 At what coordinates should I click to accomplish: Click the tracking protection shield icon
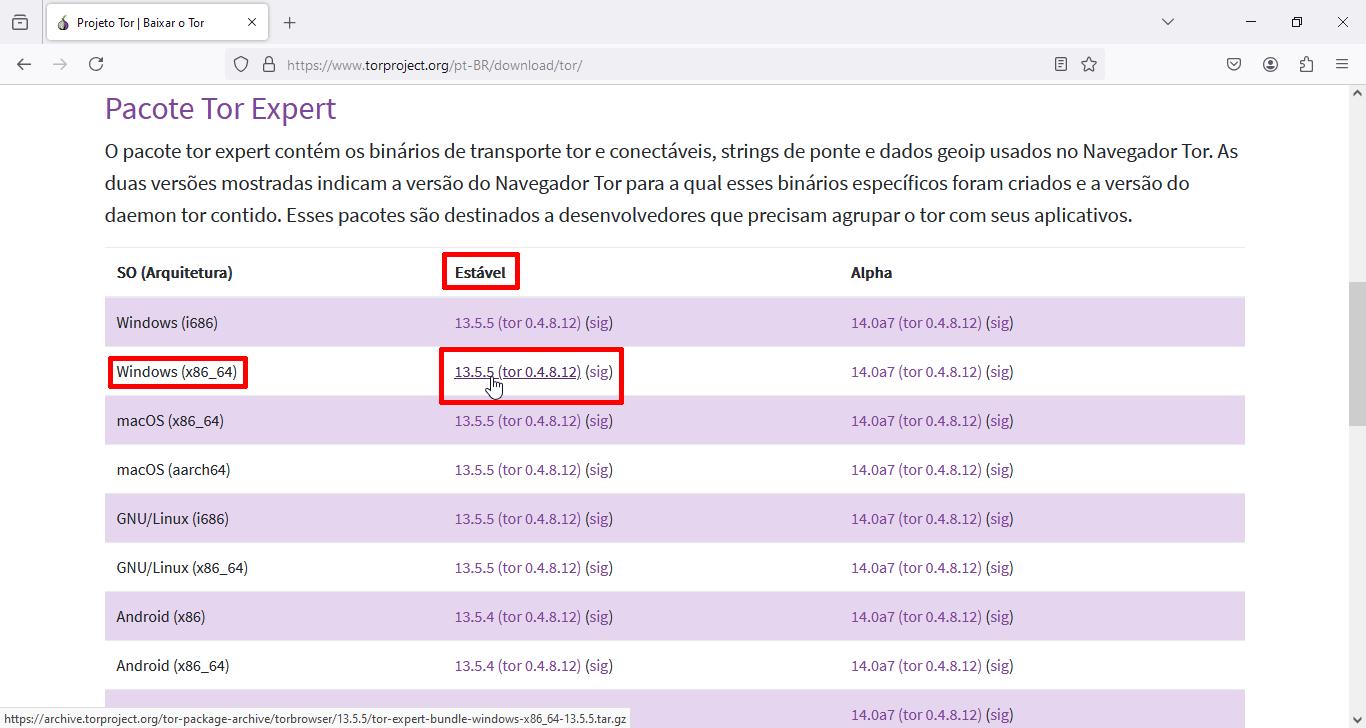pos(241,64)
